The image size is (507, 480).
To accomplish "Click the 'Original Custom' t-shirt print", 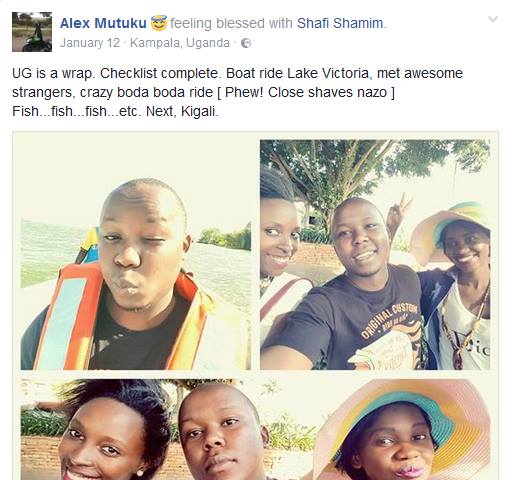I will 389,324.
